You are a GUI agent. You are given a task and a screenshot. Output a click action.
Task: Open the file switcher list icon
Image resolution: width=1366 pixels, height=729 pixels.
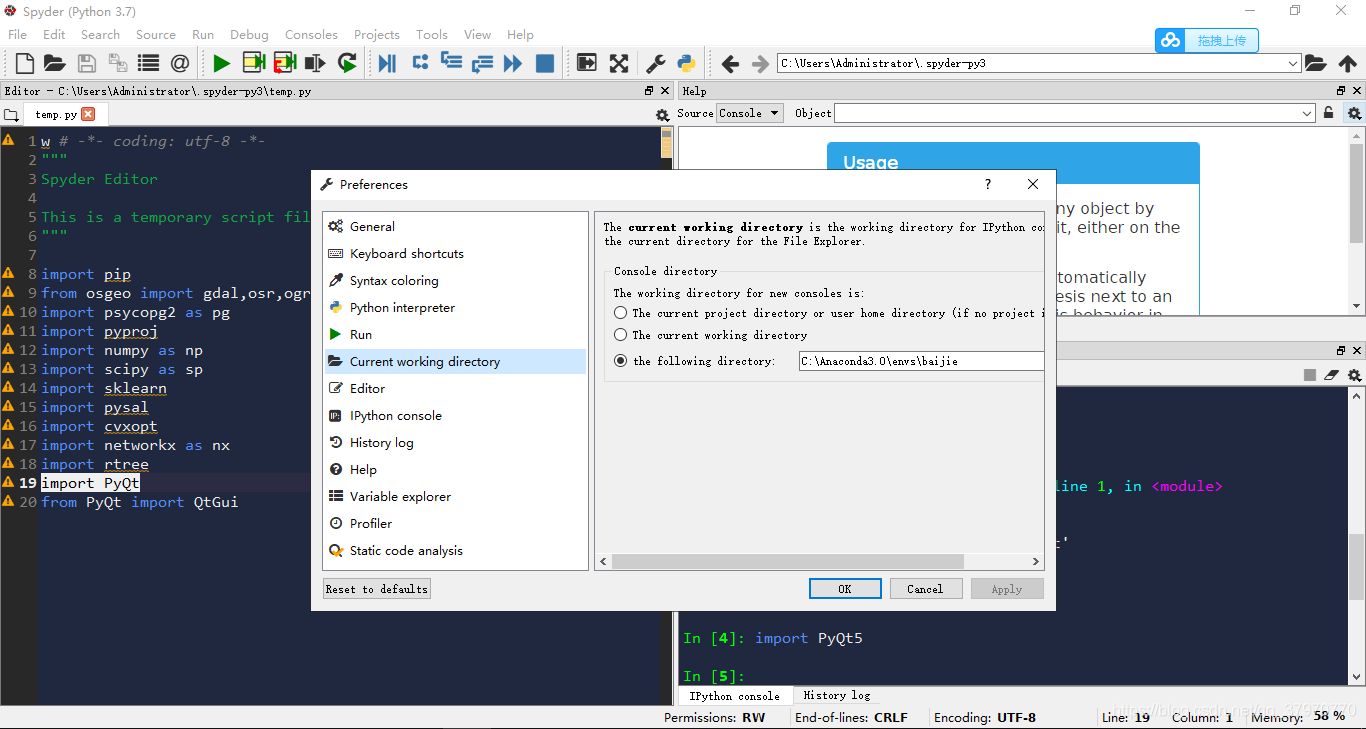[149, 63]
